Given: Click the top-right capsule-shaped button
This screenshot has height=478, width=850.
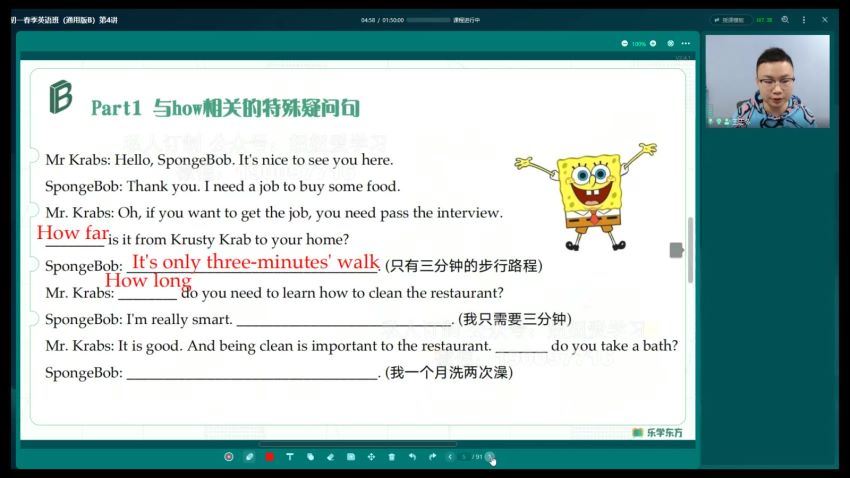Looking at the screenshot, I should 731,20.
